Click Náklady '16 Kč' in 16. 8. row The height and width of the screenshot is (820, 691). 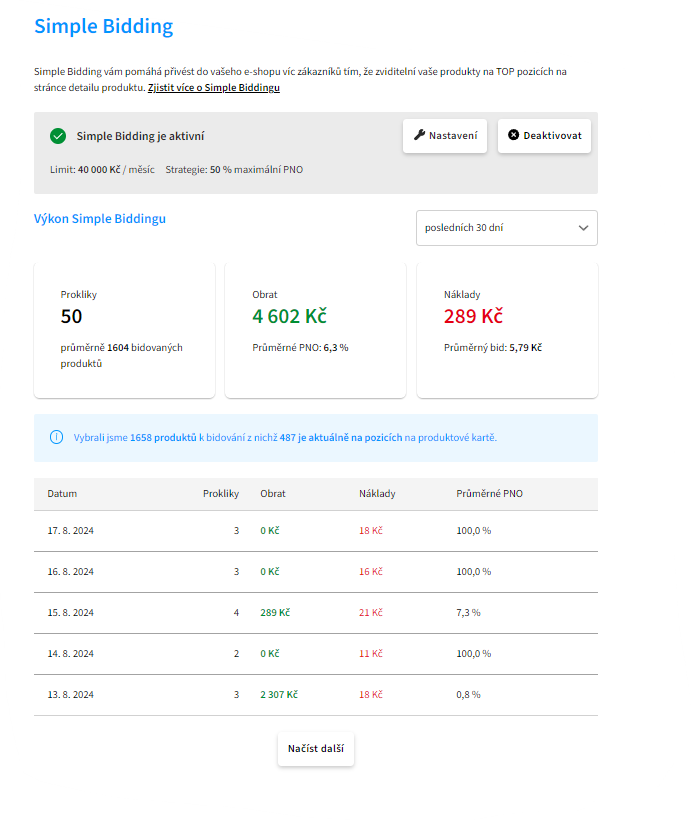(x=371, y=572)
